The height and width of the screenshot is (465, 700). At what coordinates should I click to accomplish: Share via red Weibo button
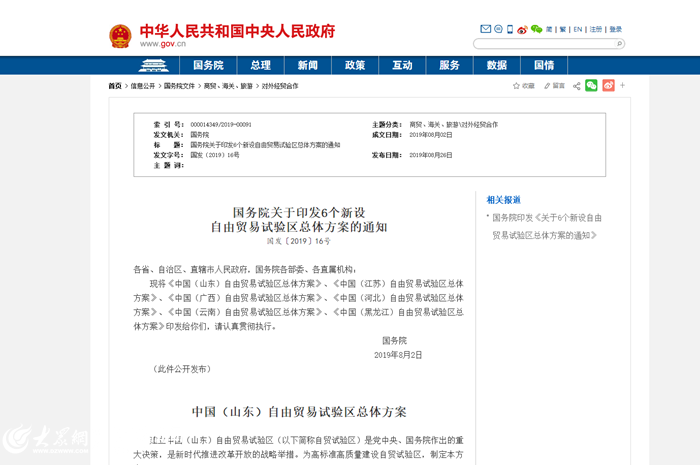[608, 85]
